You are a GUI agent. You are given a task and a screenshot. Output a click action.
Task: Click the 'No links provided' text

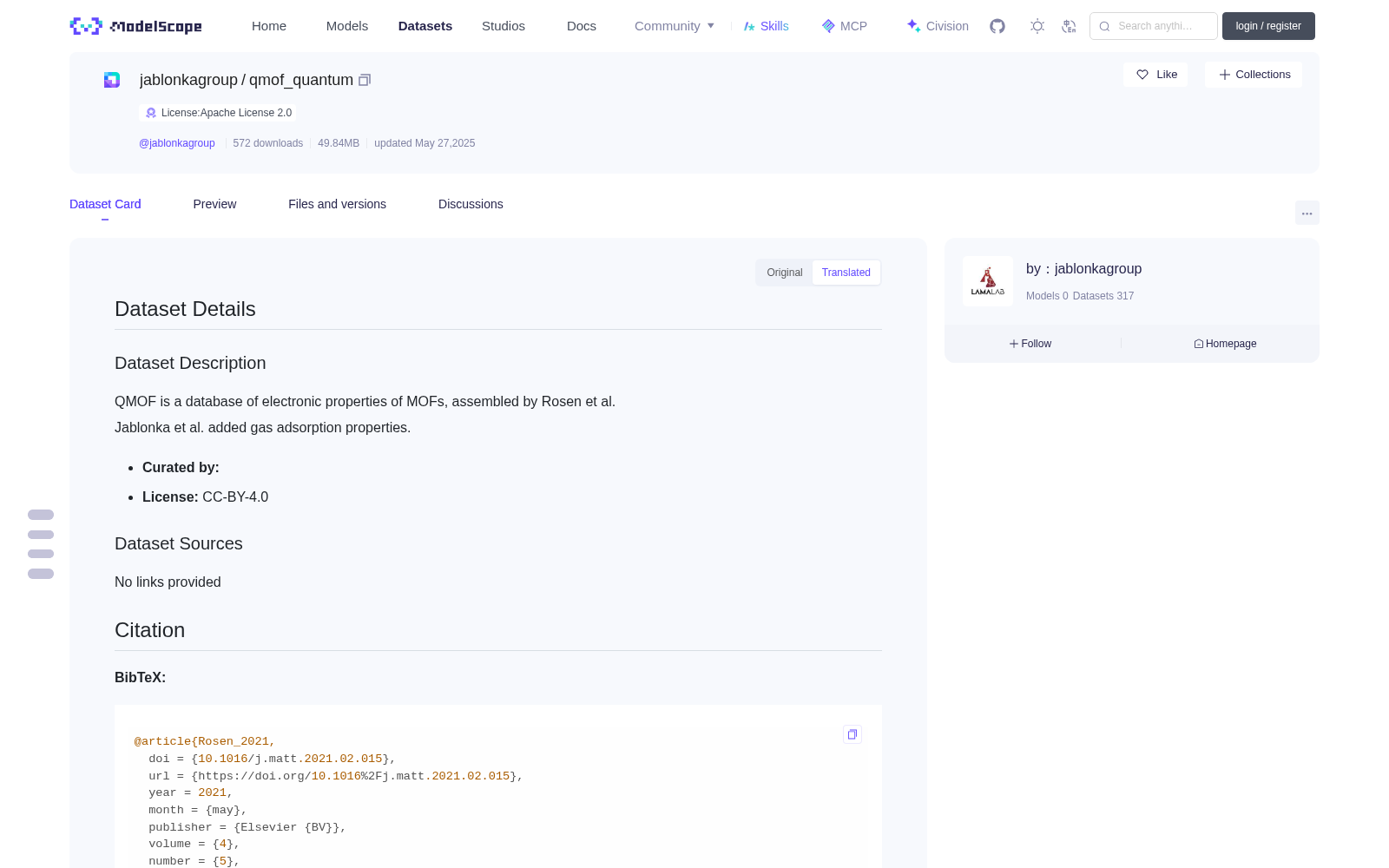168,582
